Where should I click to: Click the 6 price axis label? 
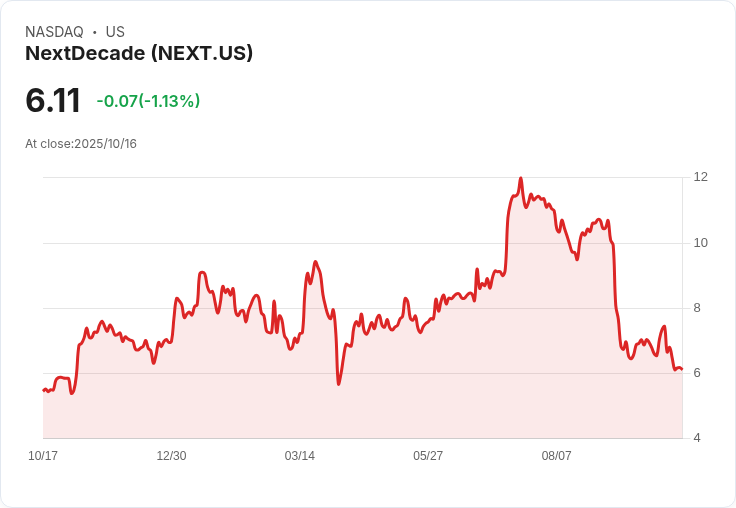[697, 373]
